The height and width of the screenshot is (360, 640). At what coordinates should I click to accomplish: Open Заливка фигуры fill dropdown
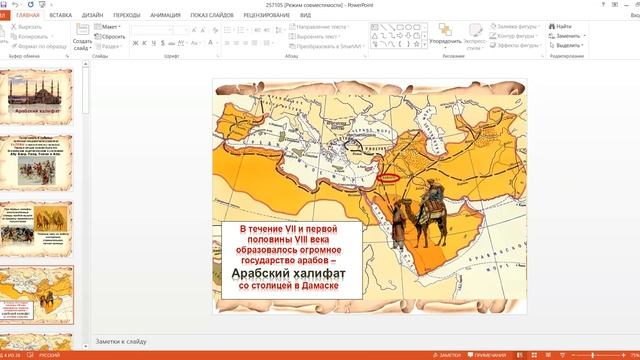click(x=516, y=27)
